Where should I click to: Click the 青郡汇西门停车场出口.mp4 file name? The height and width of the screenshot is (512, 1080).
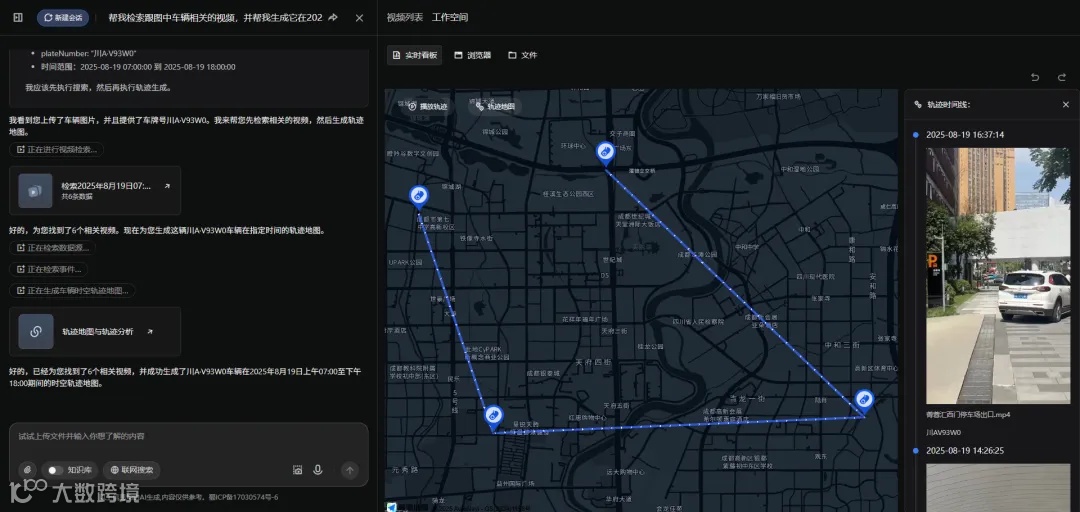[x=968, y=415]
